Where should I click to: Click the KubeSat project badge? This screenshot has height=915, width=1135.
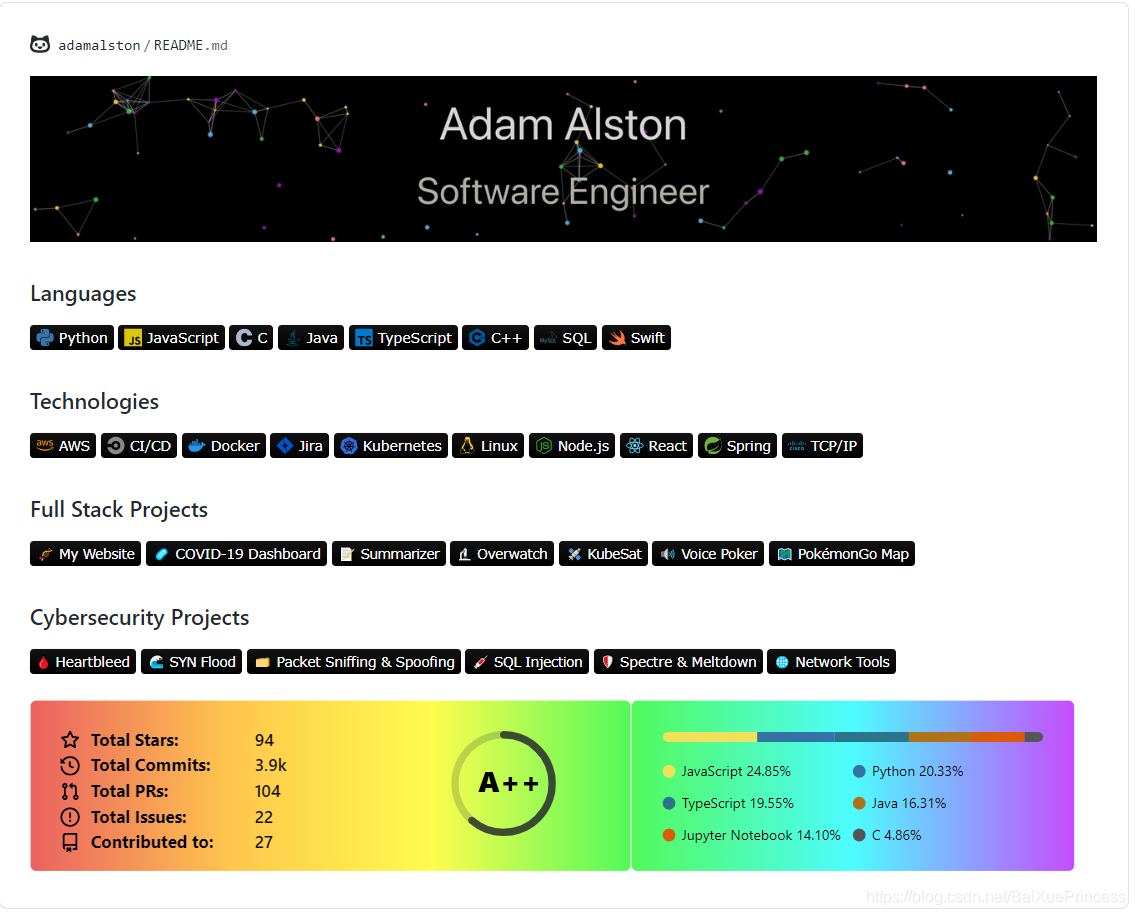(x=604, y=554)
